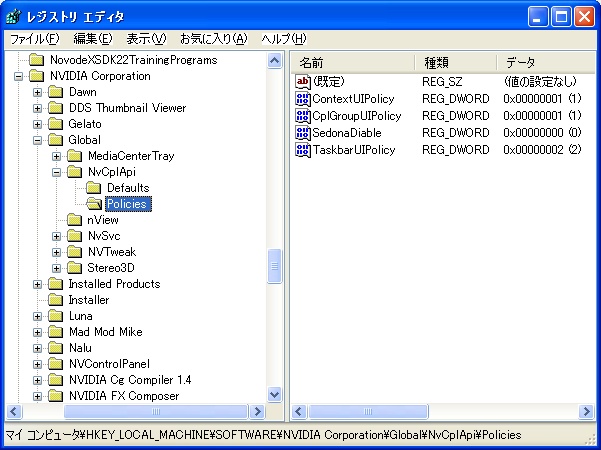Viewport: 601px width, 450px height.
Task: Click the ab icon of the (既定) value
Action: click(x=303, y=82)
